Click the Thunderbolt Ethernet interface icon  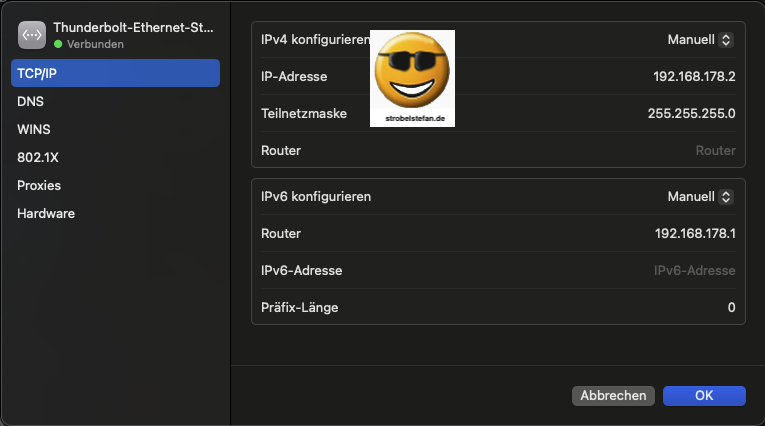[x=32, y=36]
